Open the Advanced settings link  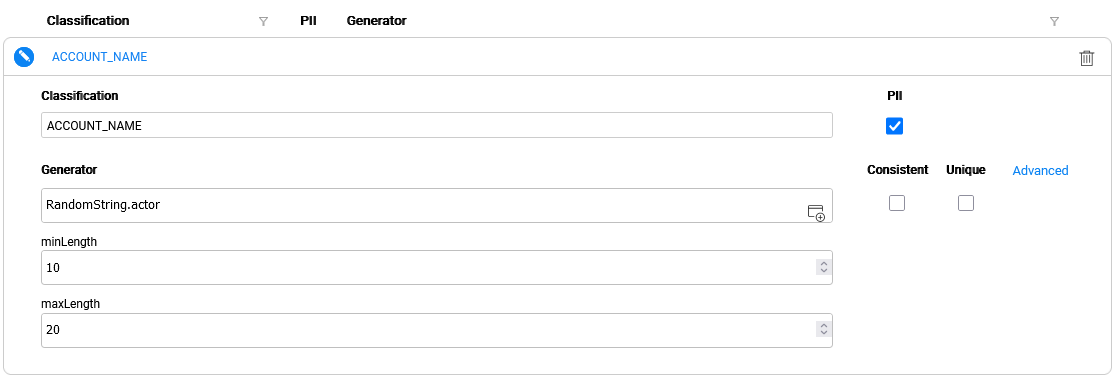[x=1040, y=170]
